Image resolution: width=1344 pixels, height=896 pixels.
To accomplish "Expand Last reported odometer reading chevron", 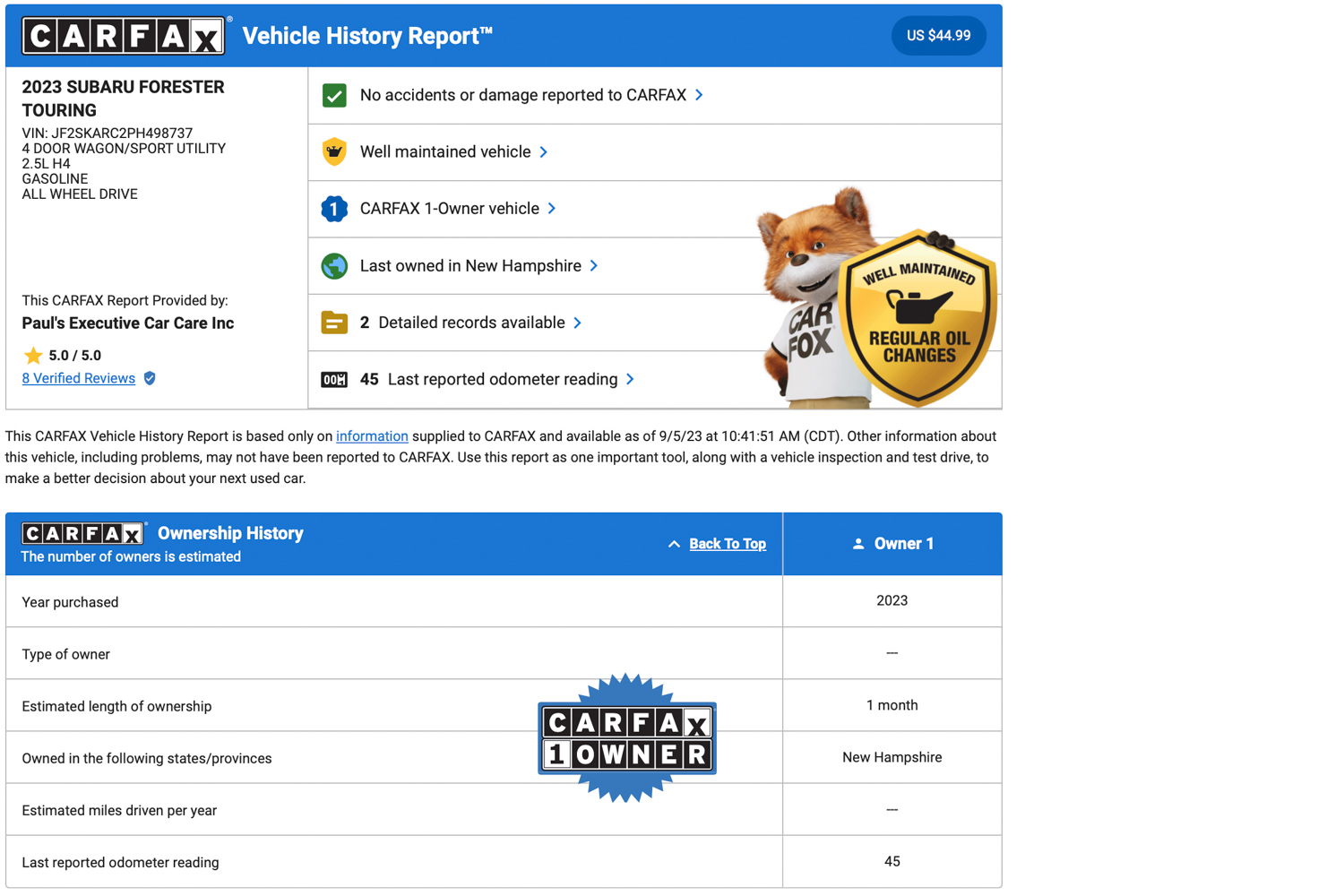I will [631, 380].
